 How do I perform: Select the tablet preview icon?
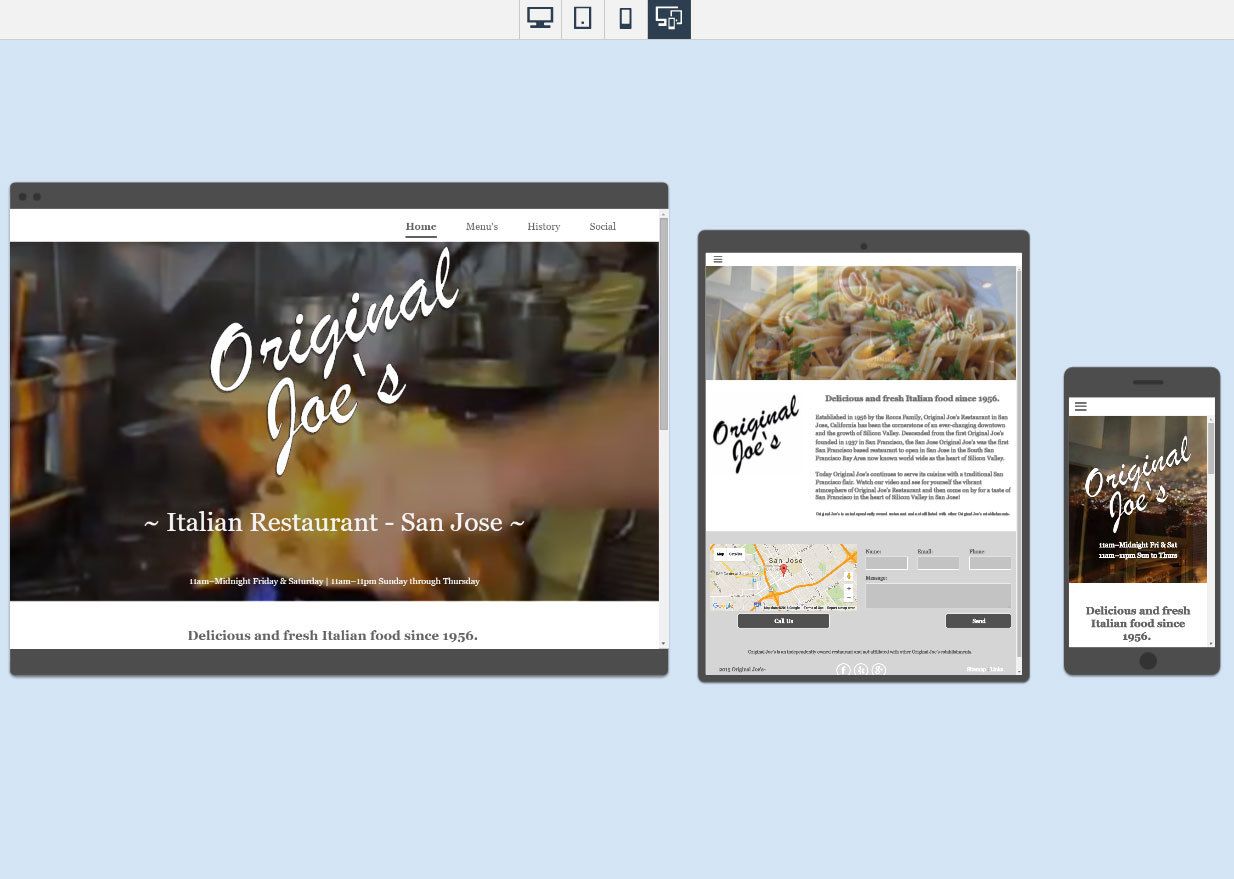tap(583, 19)
